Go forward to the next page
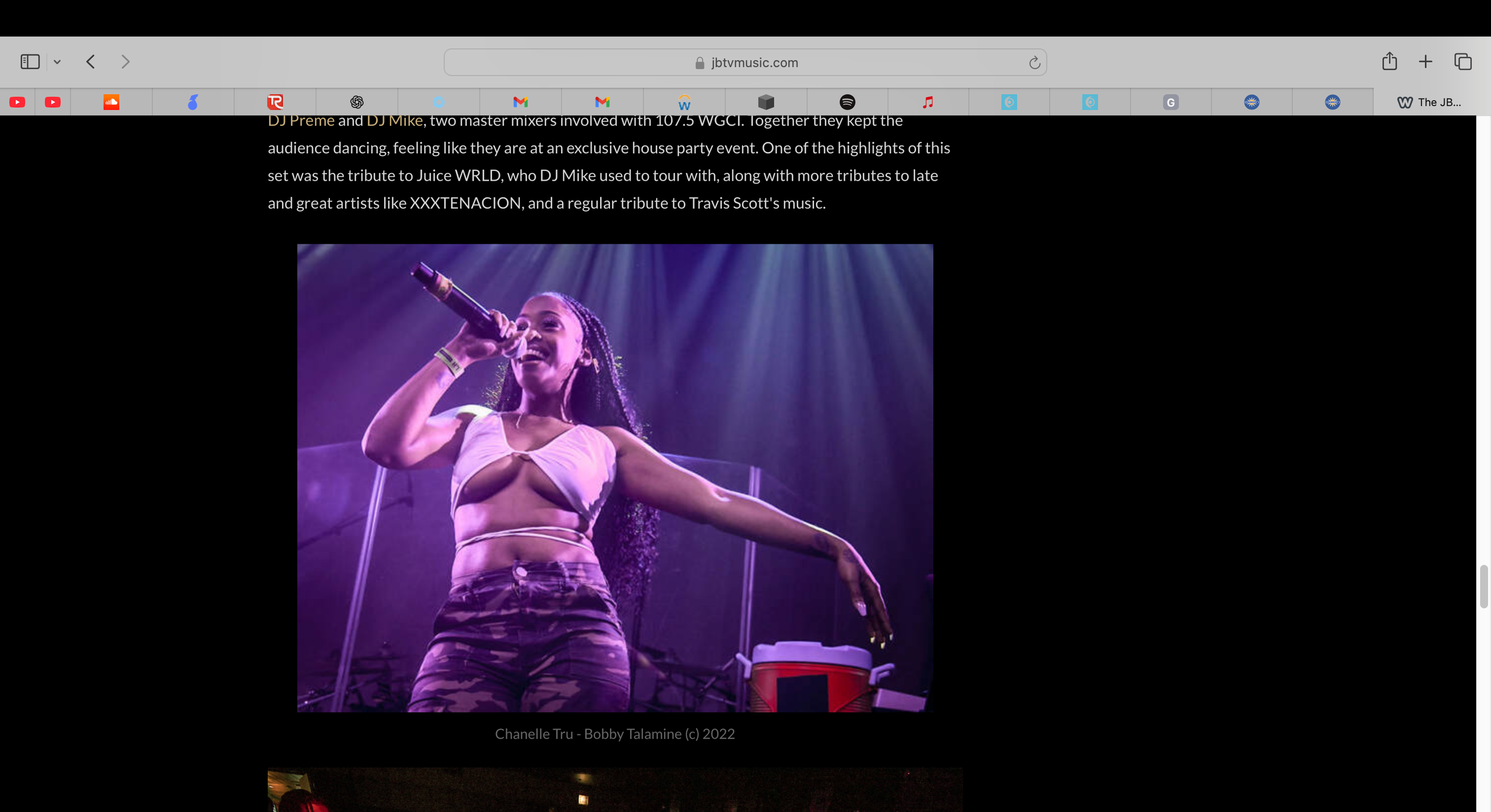The width and height of the screenshot is (1491, 812). (x=125, y=61)
